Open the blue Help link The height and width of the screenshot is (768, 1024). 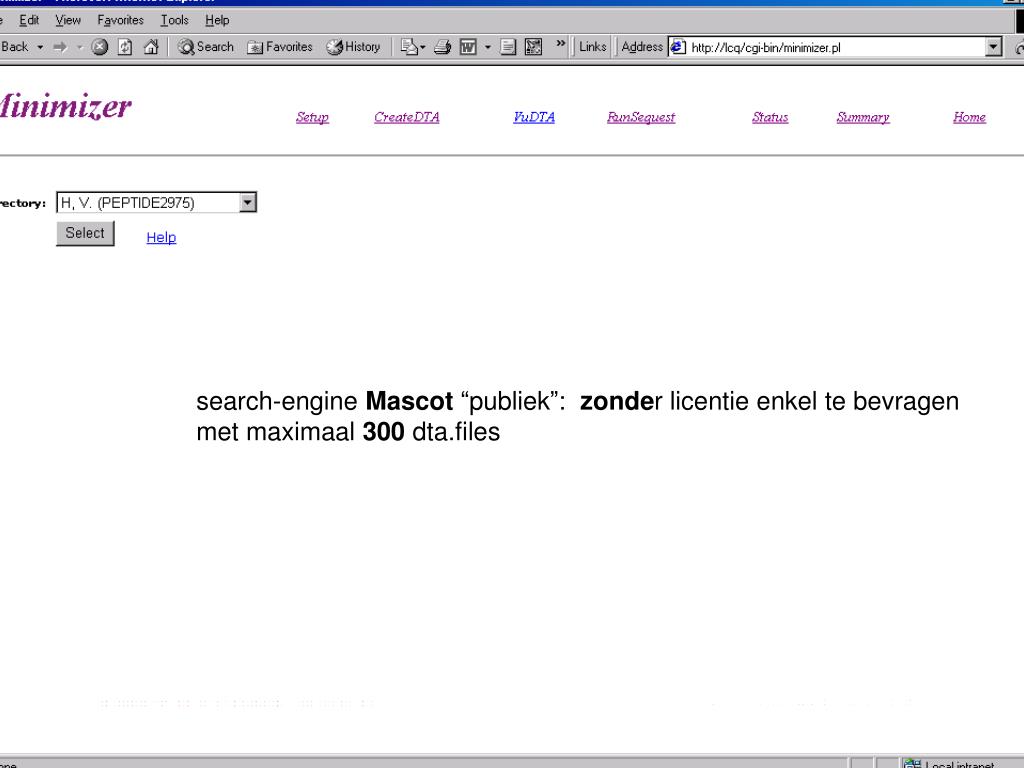161,238
